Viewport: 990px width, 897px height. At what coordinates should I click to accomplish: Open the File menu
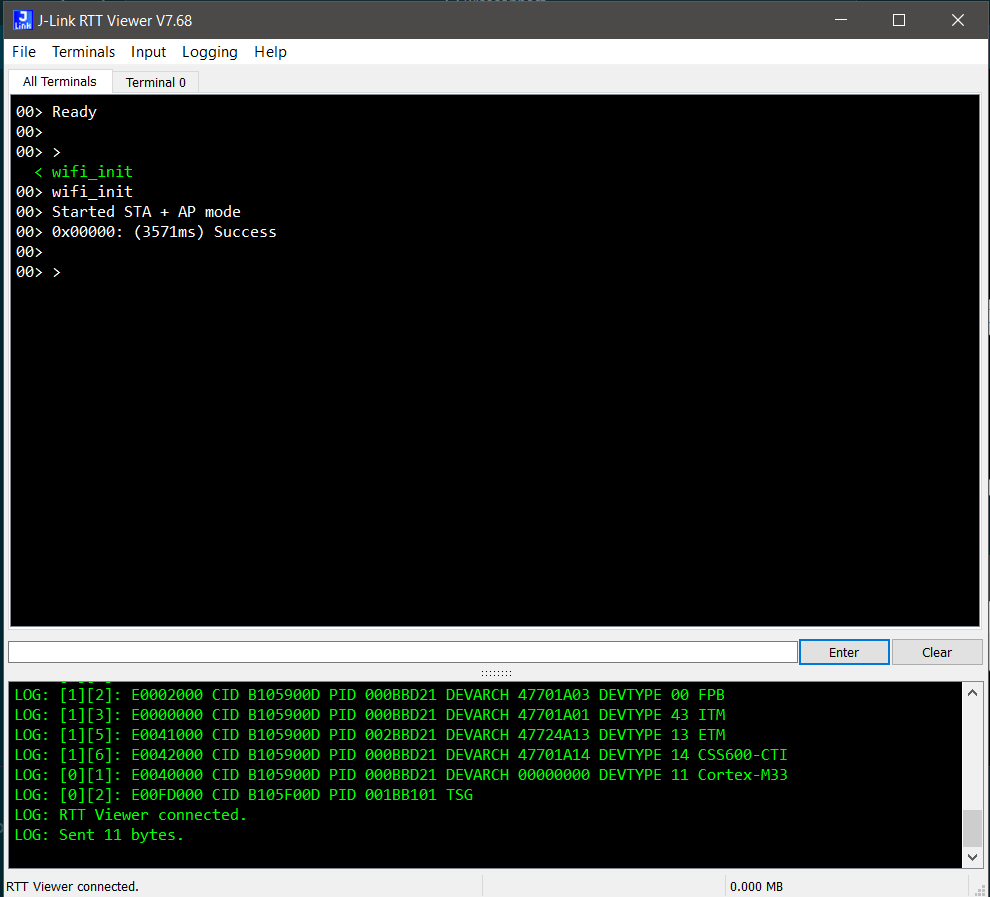24,52
